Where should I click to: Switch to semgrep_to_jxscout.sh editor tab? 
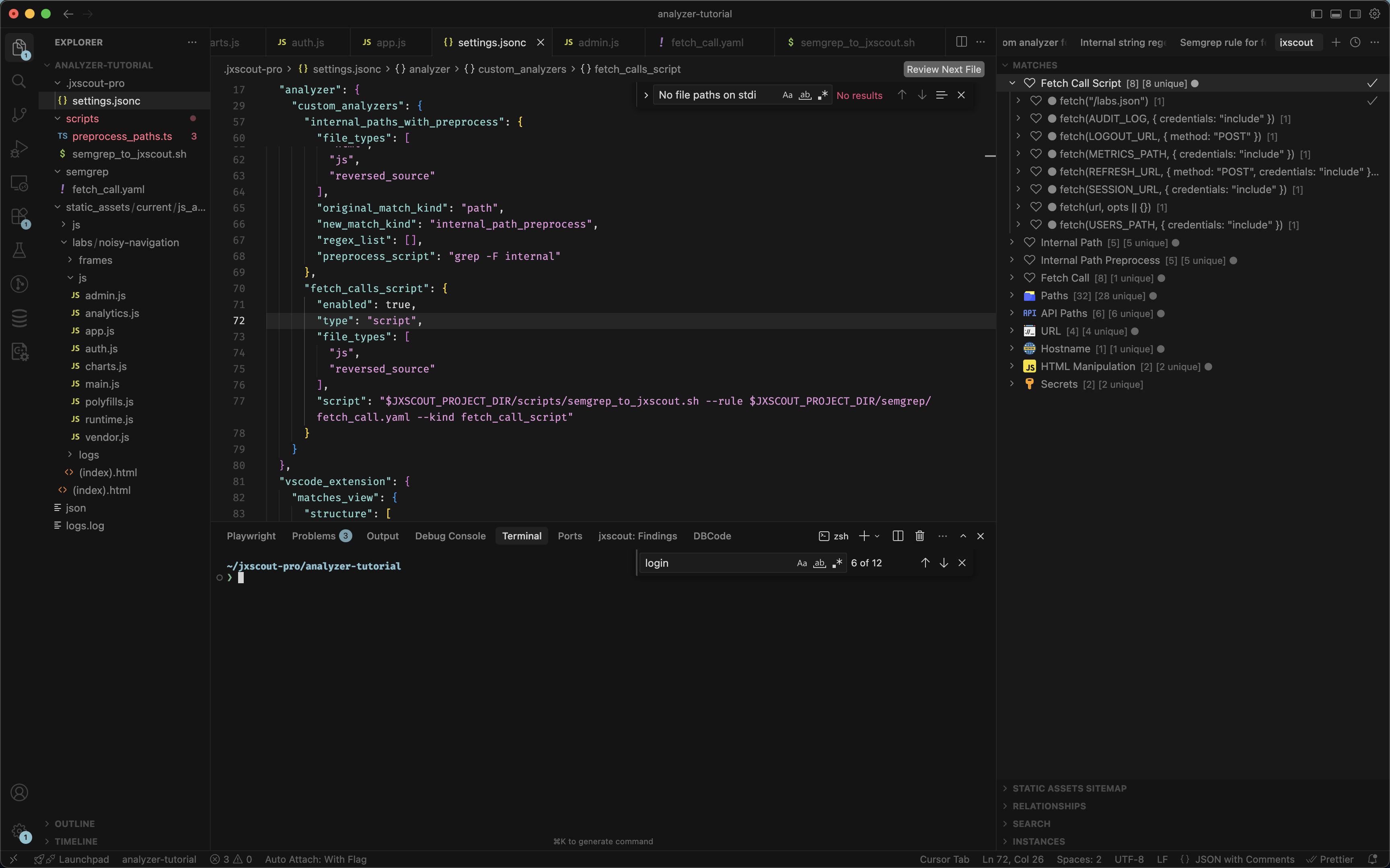pyautogui.click(x=857, y=43)
